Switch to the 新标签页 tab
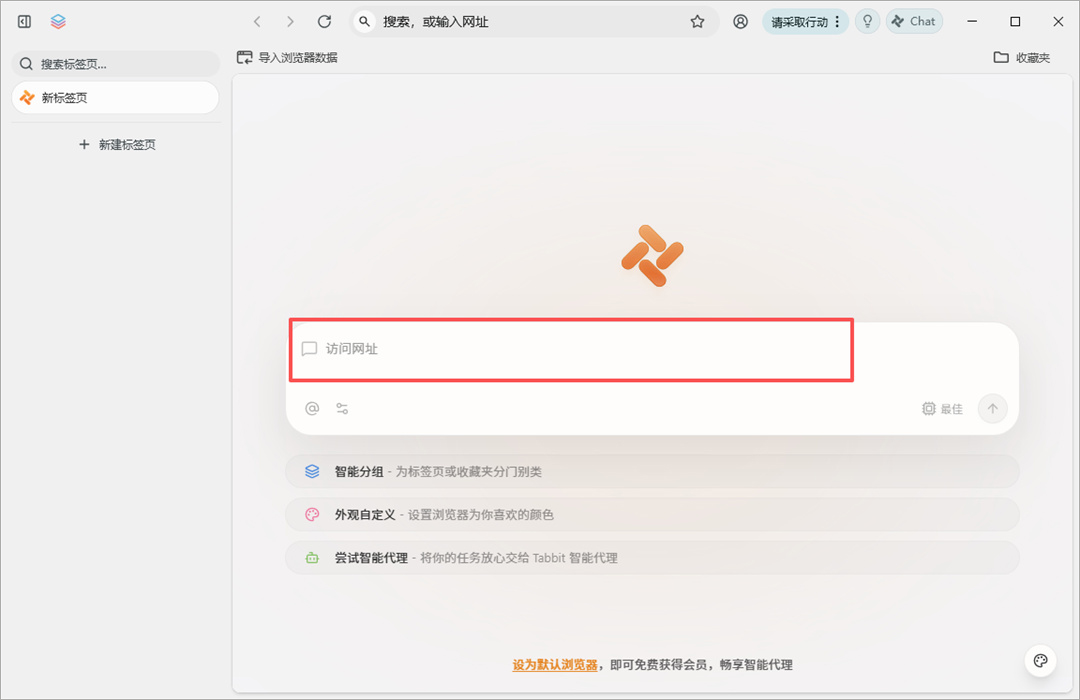 115,97
